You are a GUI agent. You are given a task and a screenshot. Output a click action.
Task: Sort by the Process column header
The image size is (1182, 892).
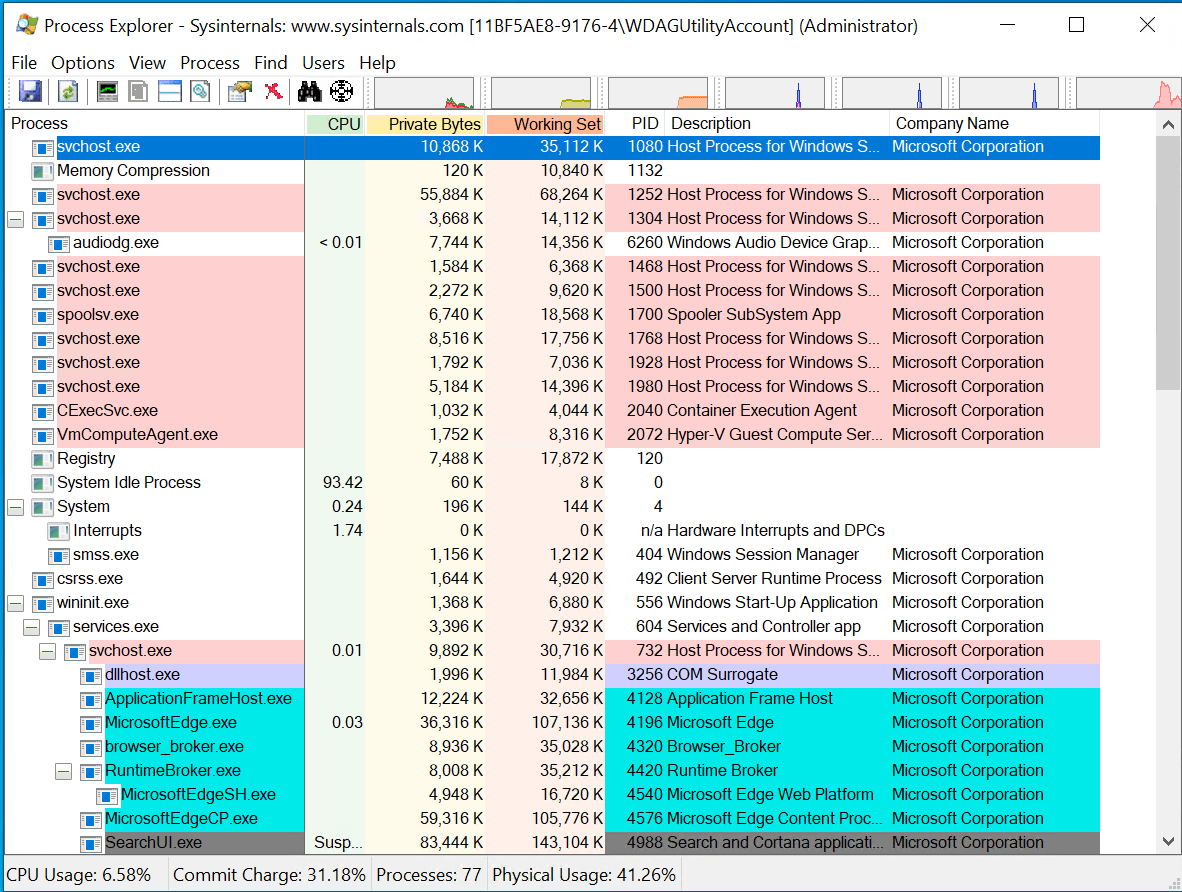pyautogui.click(x=155, y=124)
